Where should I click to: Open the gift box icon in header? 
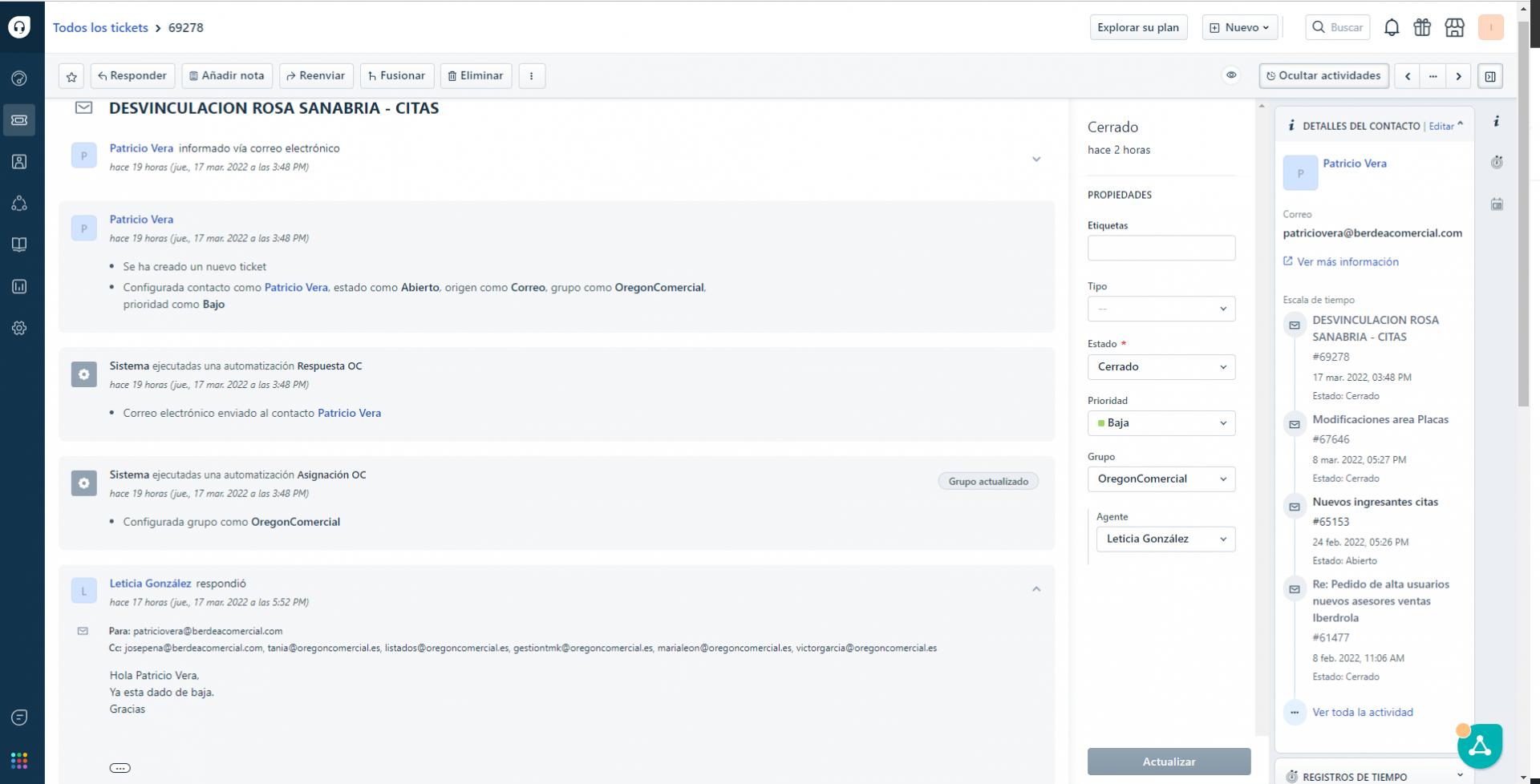[1422, 27]
